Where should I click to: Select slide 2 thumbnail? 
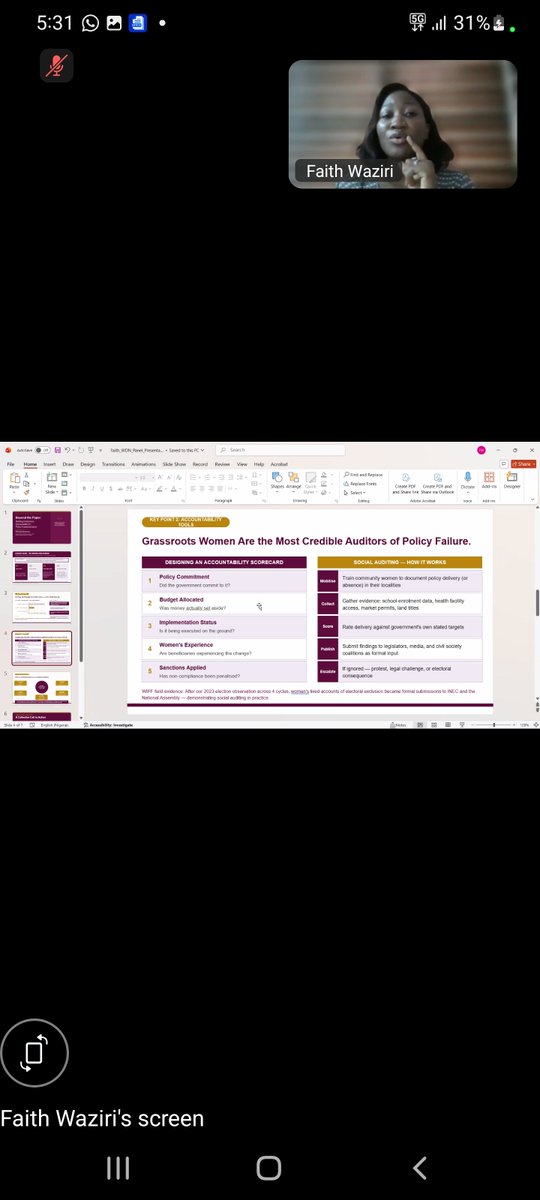point(41,568)
